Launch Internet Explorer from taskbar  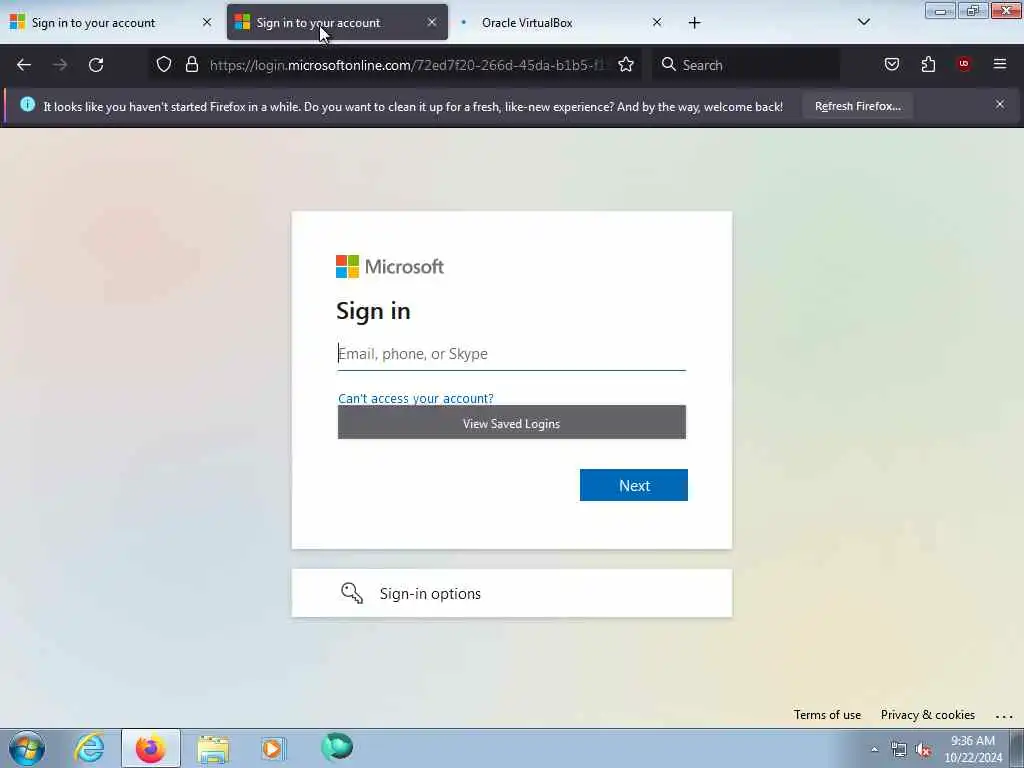tap(89, 748)
